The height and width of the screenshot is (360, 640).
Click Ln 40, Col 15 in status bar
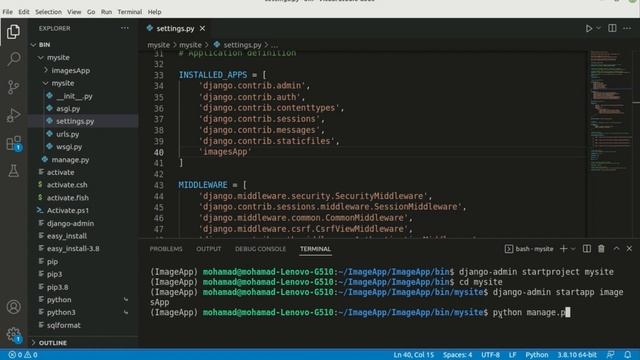click(x=413, y=355)
